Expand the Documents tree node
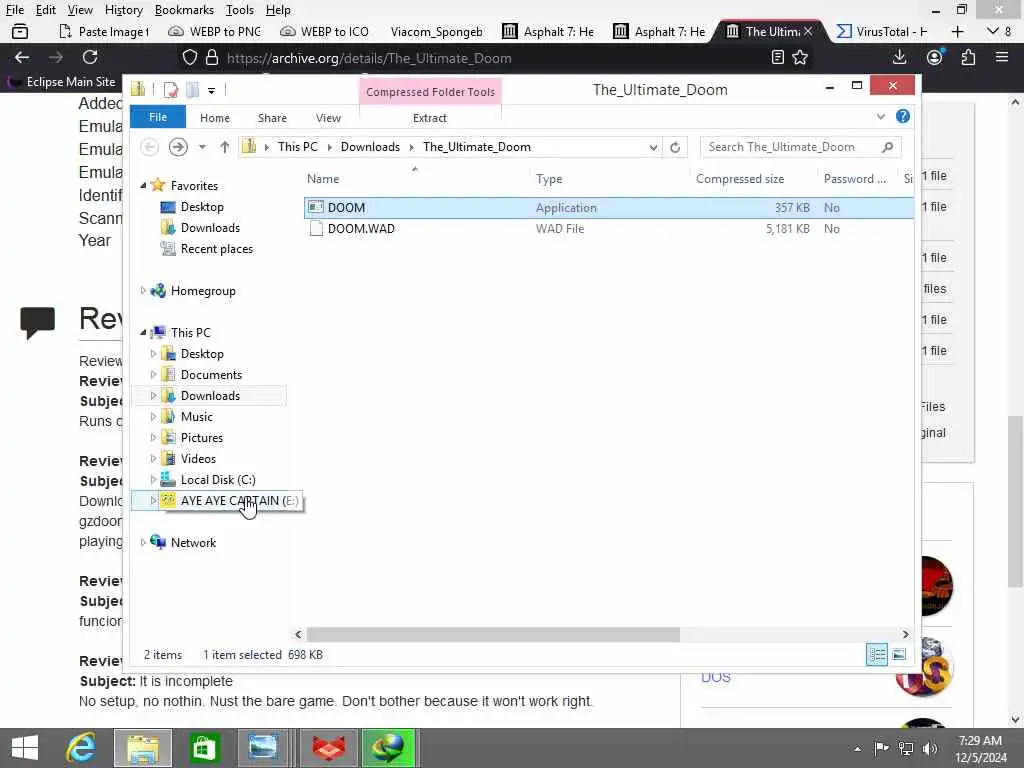This screenshot has height=768, width=1024. point(153,374)
